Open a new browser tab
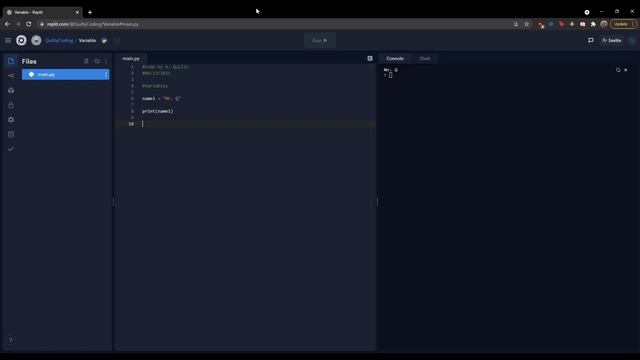Screen dimensions: 640x360 coord(90,12)
